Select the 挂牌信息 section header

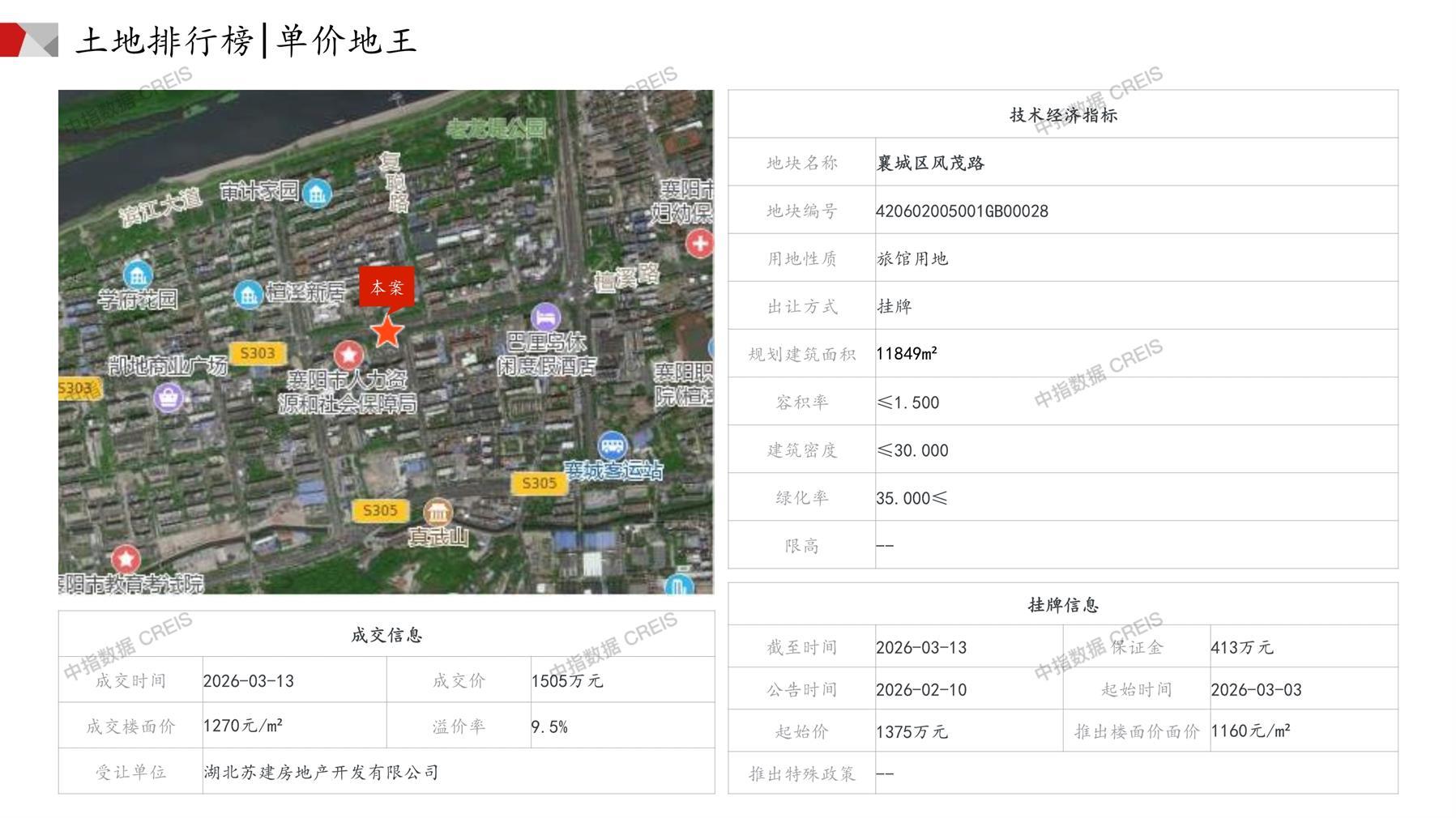click(1062, 604)
